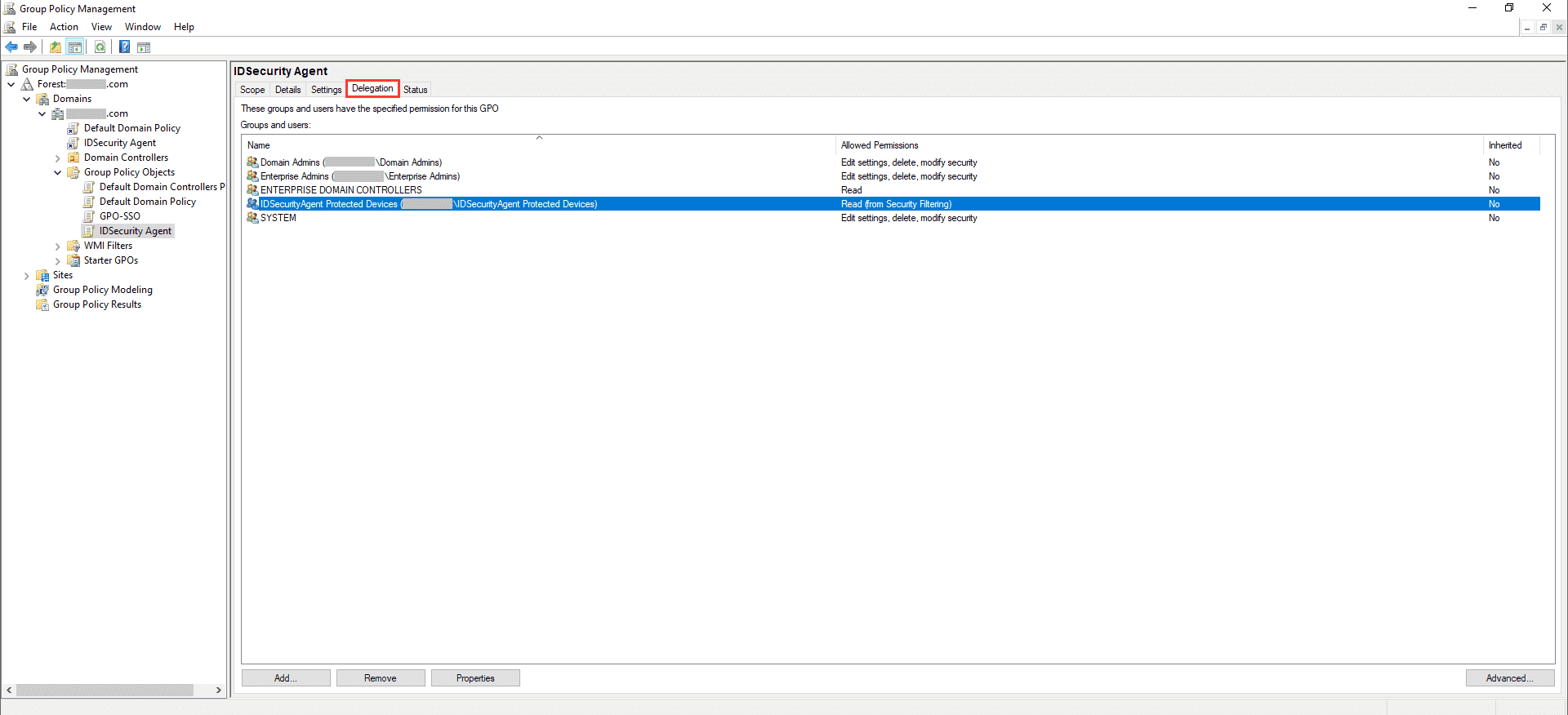The image size is (1568, 715).
Task: Switch to the Scope tab
Action: pyautogui.click(x=252, y=90)
